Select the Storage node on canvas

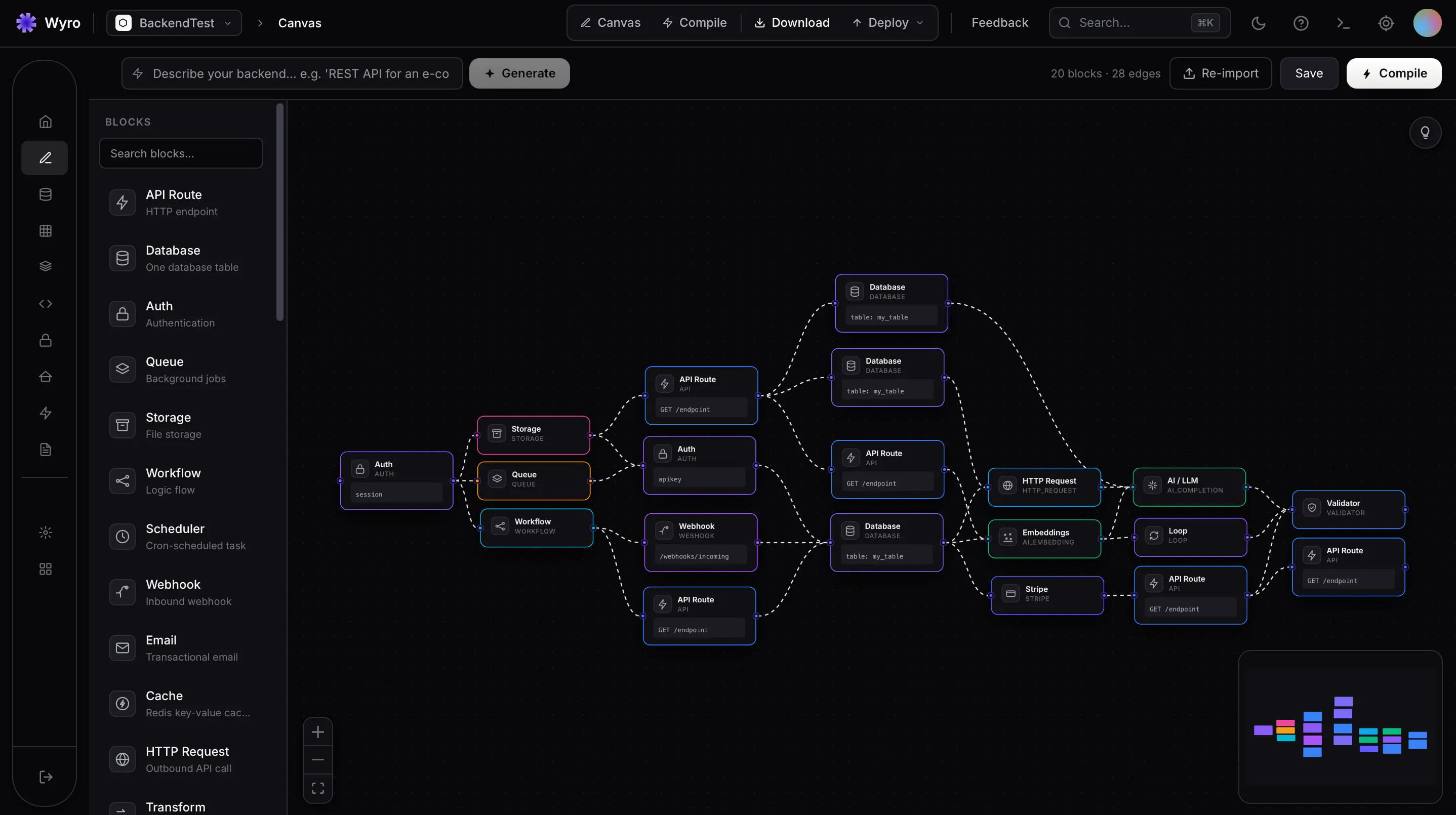pyautogui.click(x=534, y=435)
